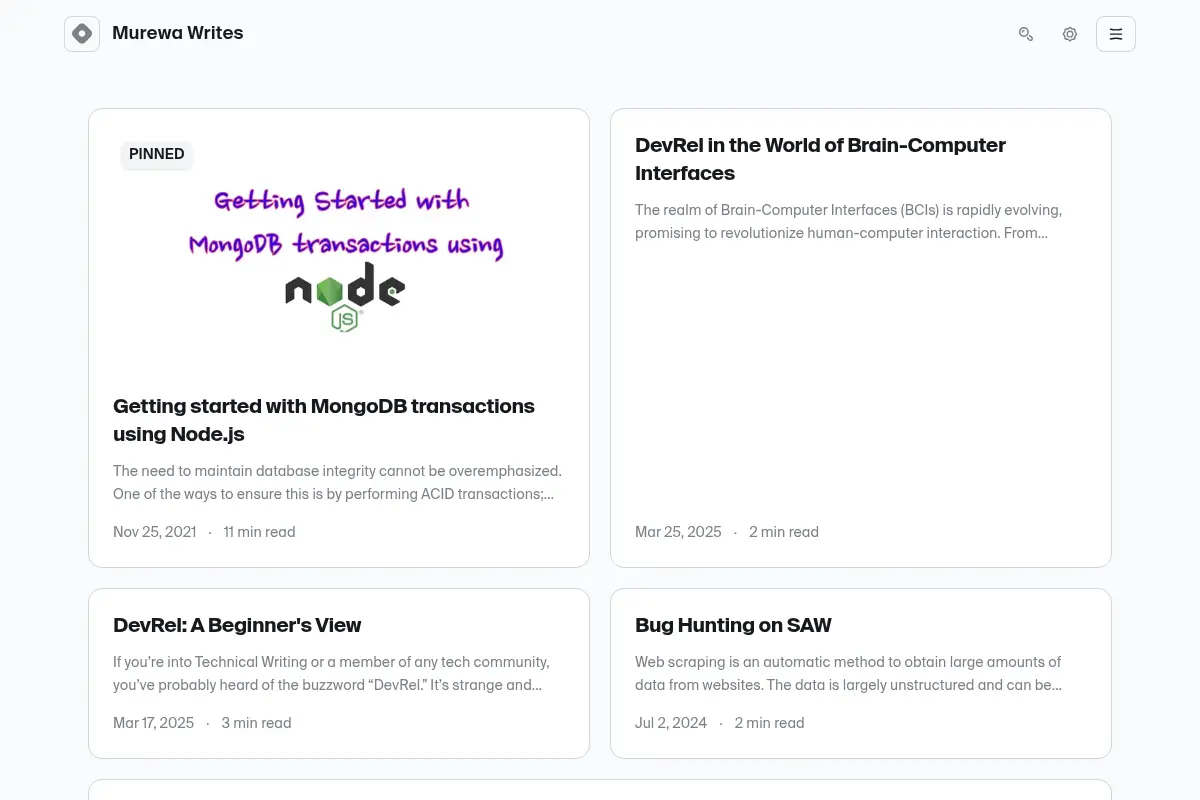The width and height of the screenshot is (1200, 800).
Task: Go to Murewa Writes home title
Action: point(178,33)
